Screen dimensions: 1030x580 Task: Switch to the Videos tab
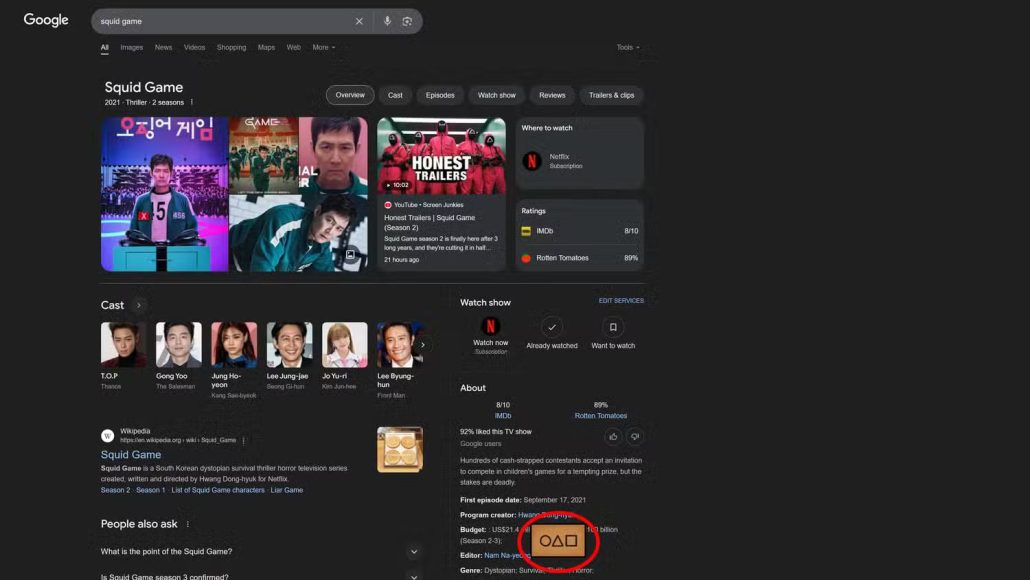pyautogui.click(x=194, y=47)
